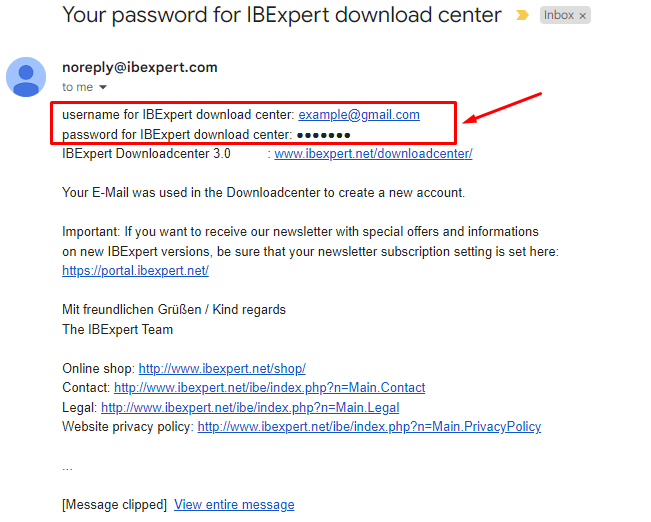Open the Online shop link
Viewport: 651px width, 522px height.
click(x=222, y=369)
